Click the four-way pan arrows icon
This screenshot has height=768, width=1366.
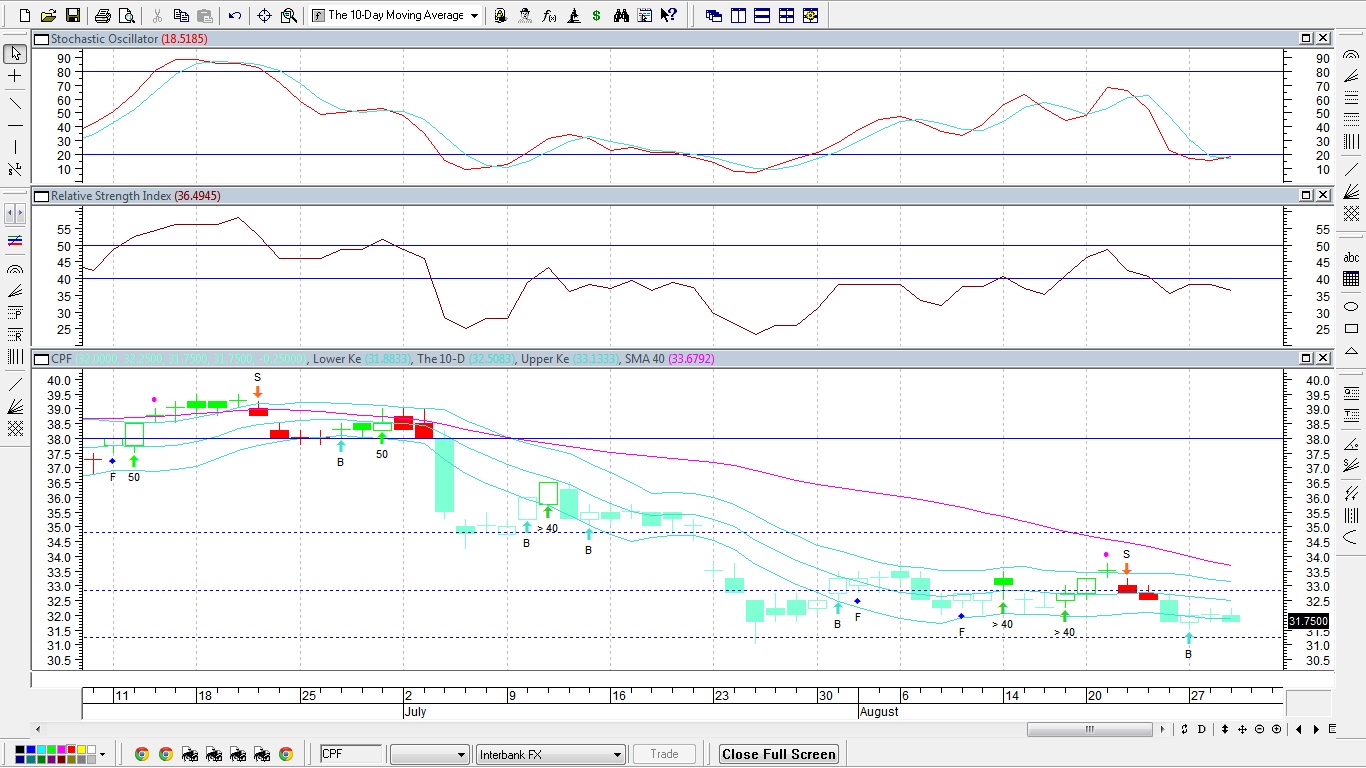pos(1242,729)
